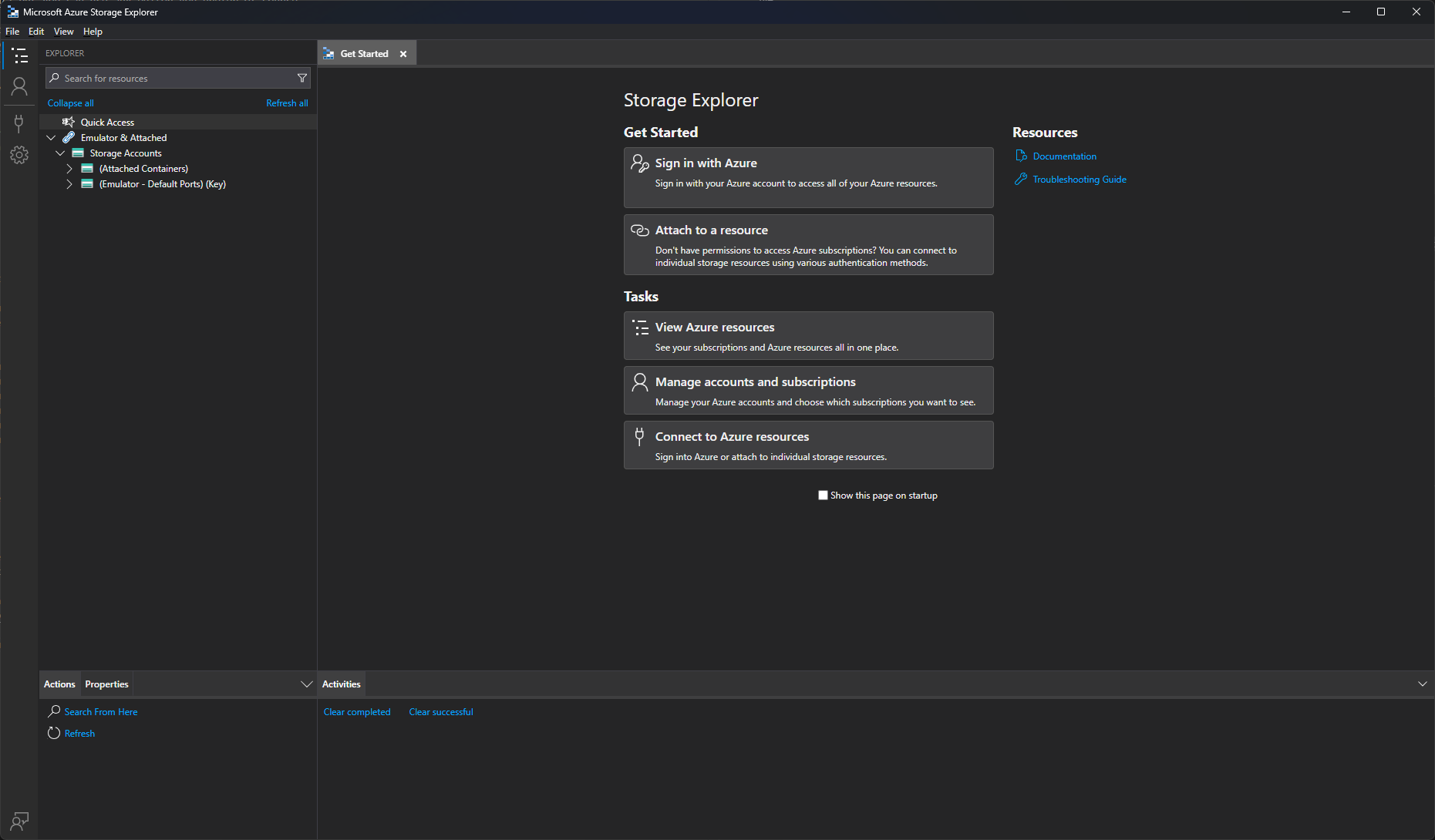1435x840 pixels.
Task: Click the Manage accounts person icon
Action: pyautogui.click(x=640, y=382)
